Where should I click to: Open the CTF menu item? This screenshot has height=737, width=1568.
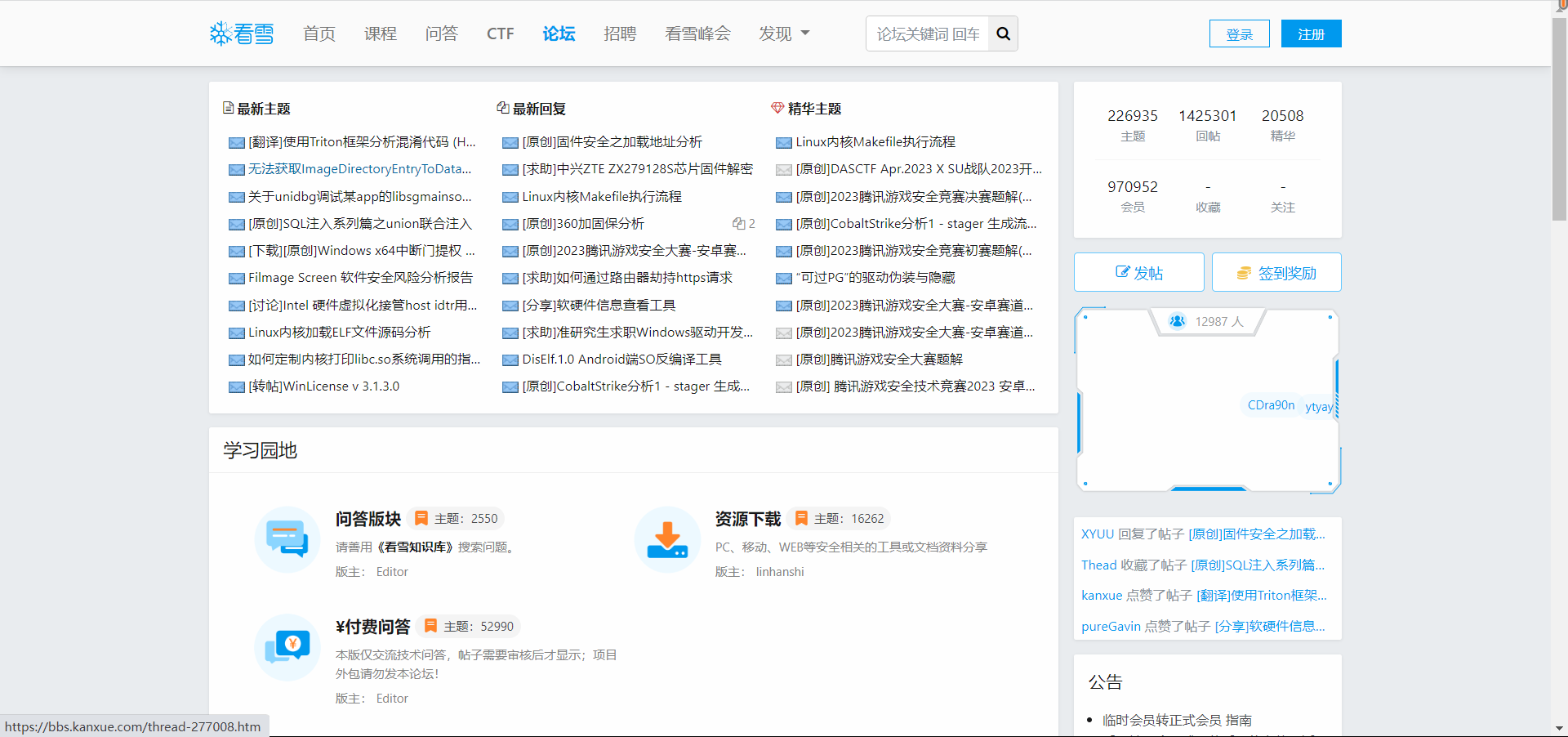click(x=500, y=33)
